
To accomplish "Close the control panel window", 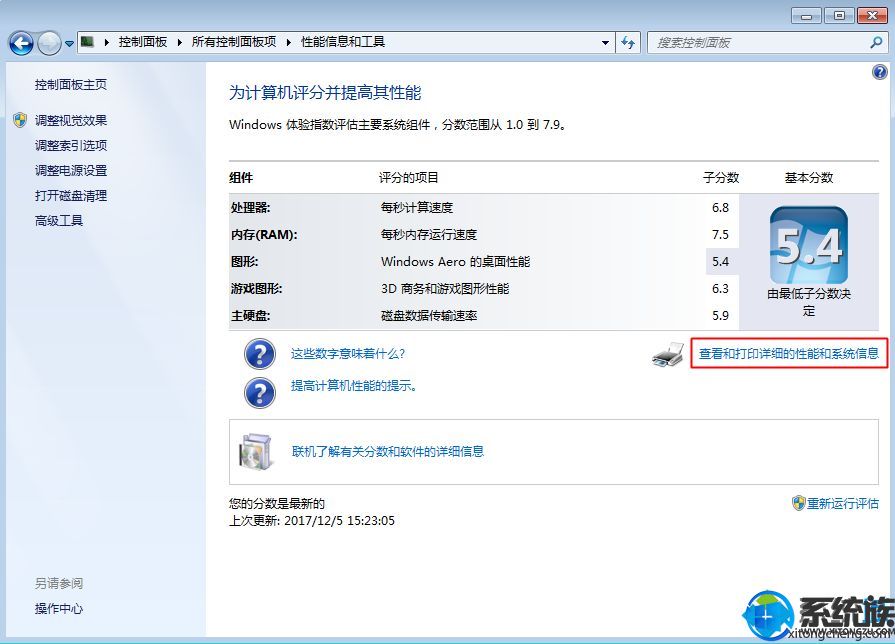I will click(x=872, y=15).
